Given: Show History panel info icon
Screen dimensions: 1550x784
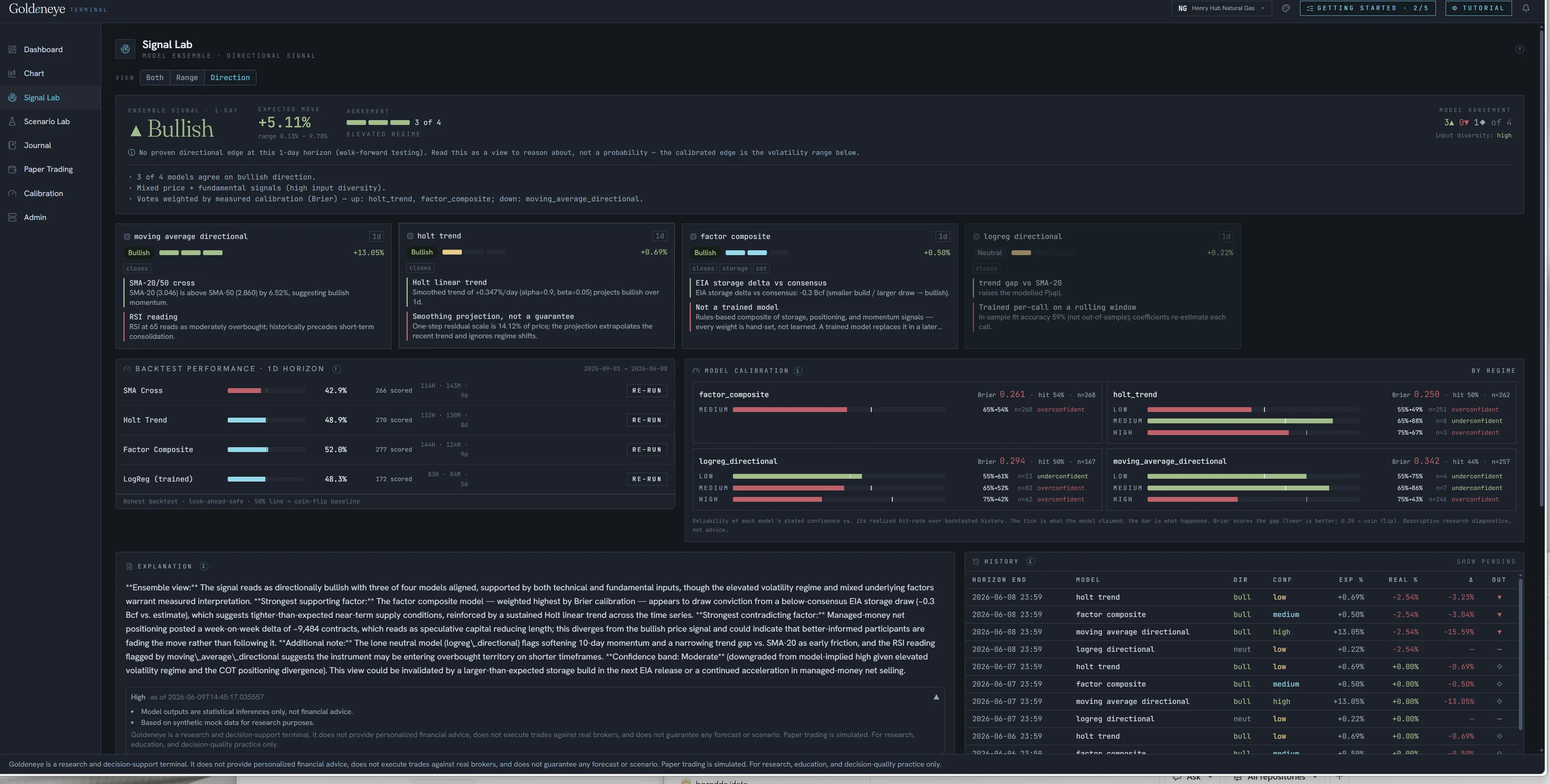Looking at the screenshot, I should [x=1030, y=561].
